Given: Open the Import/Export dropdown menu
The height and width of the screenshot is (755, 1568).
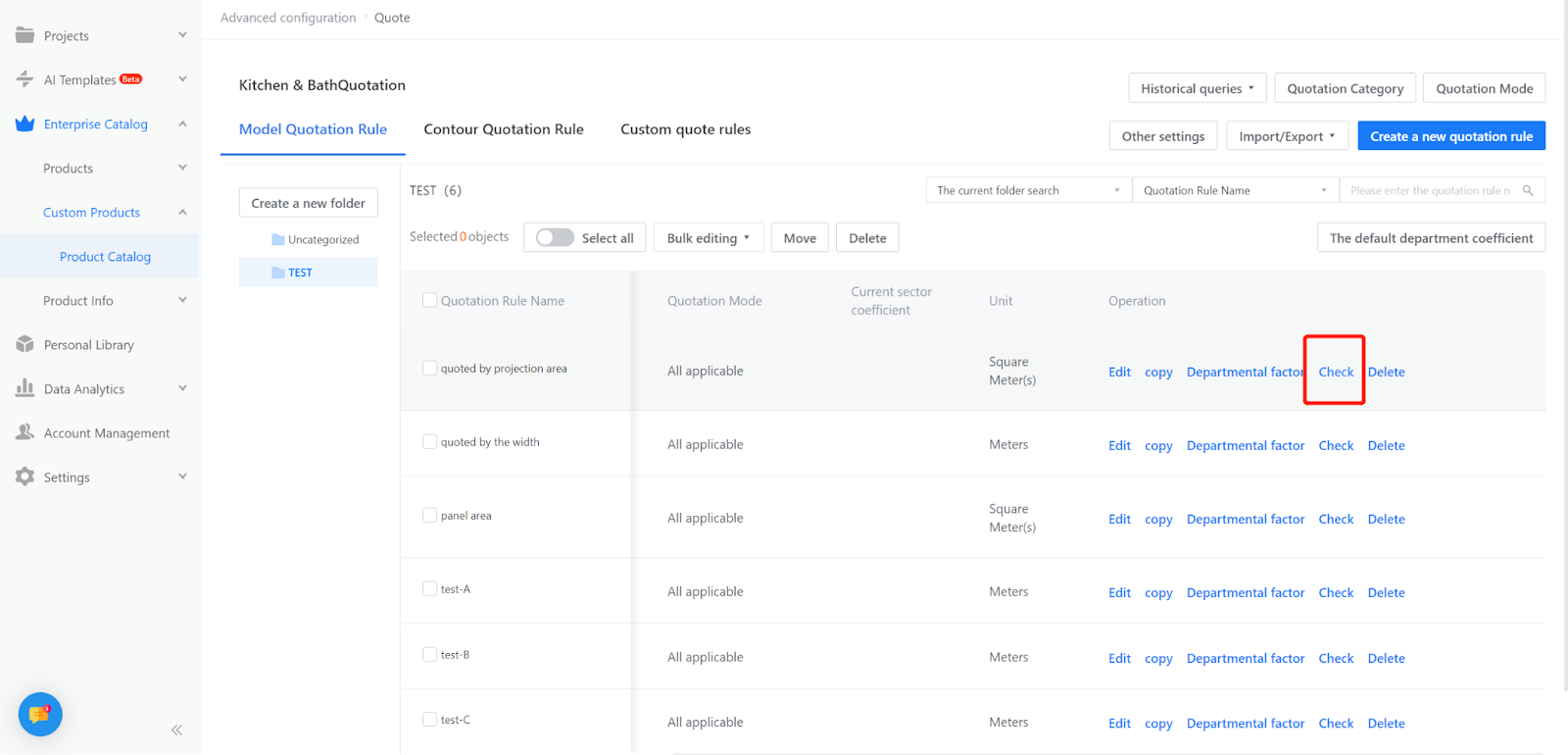Looking at the screenshot, I should (1287, 136).
